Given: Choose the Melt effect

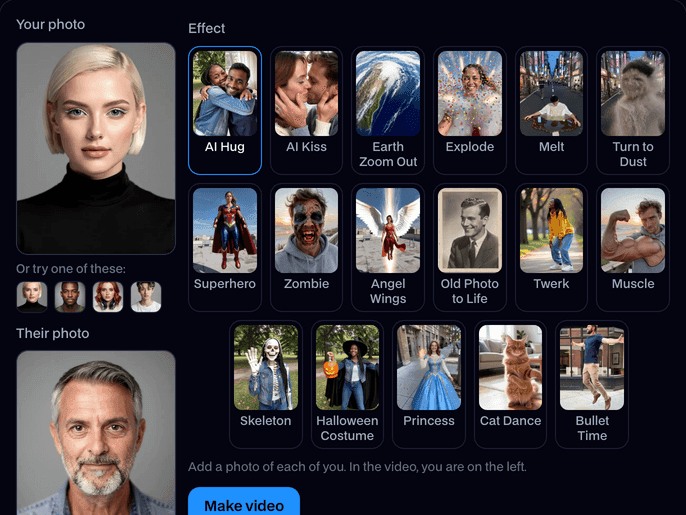Looking at the screenshot, I should pyautogui.click(x=551, y=110).
